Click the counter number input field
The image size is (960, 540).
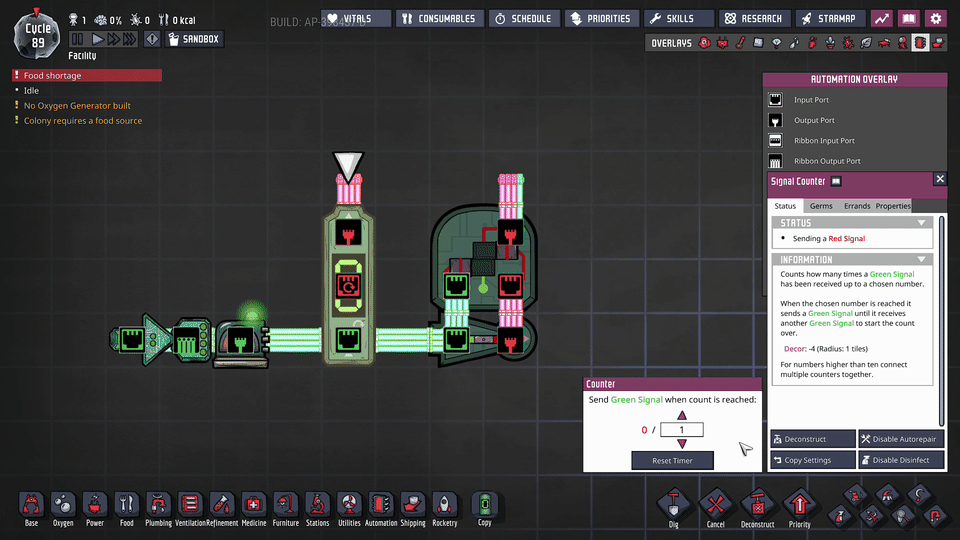pos(682,430)
